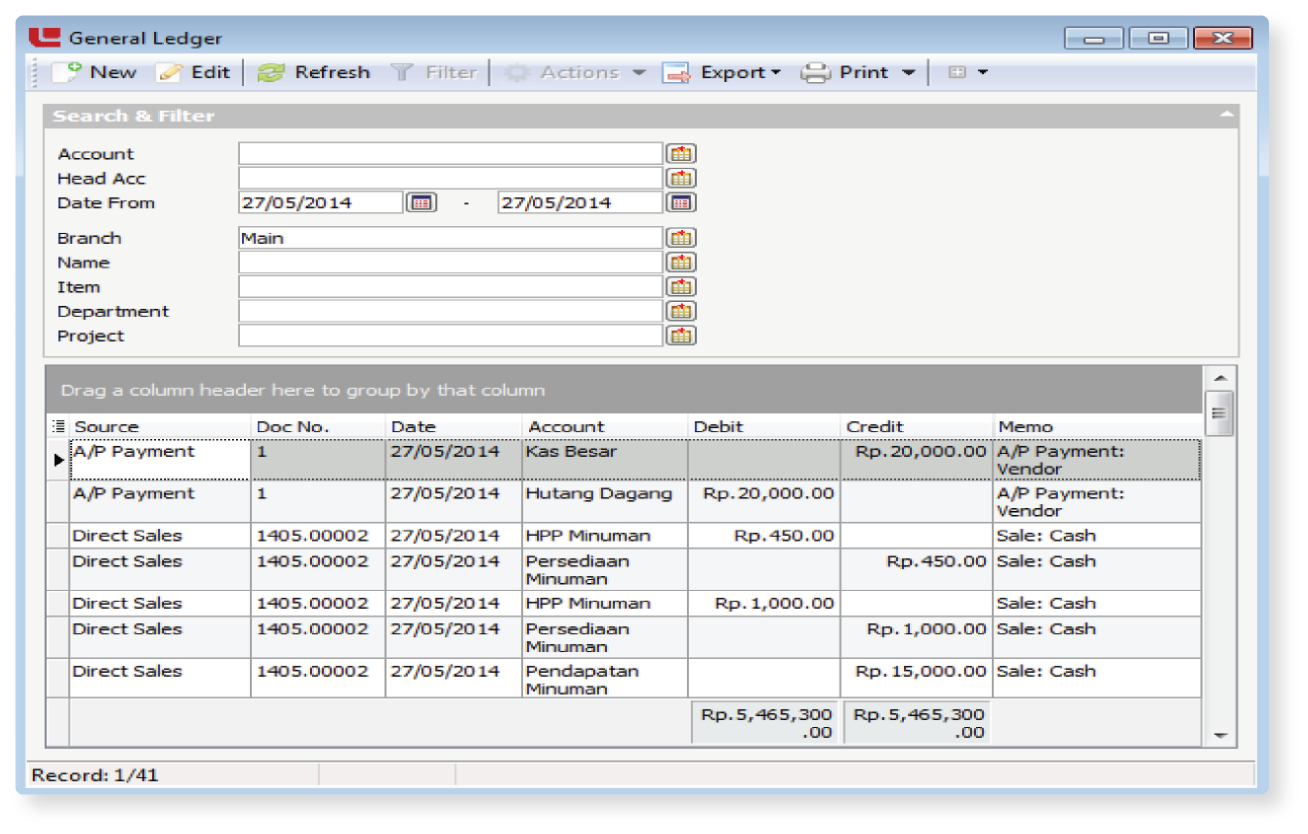
Task: Click the Name input field
Action: click(x=451, y=262)
